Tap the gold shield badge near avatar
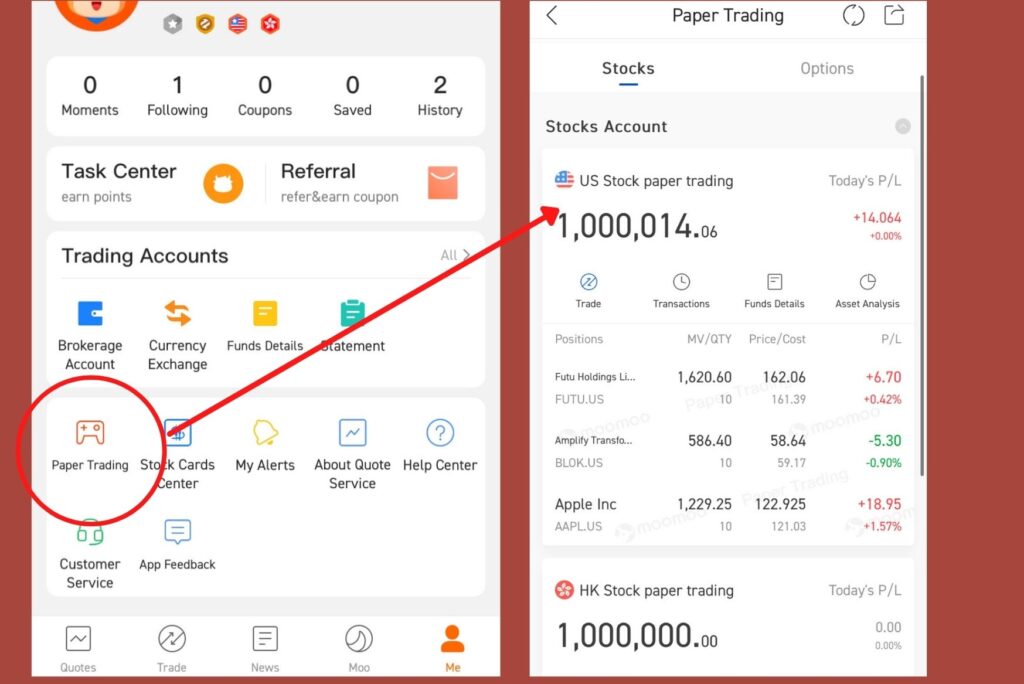 [x=205, y=24]
